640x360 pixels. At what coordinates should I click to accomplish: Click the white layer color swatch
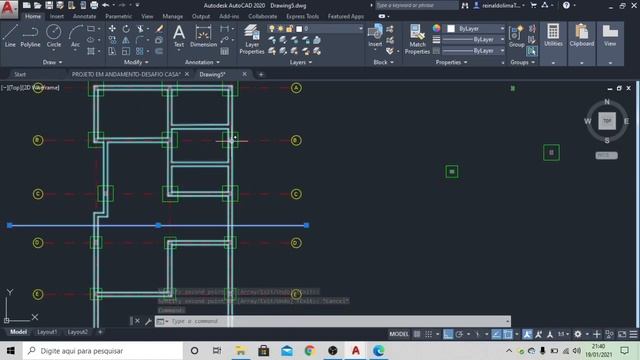coord(299,29)
